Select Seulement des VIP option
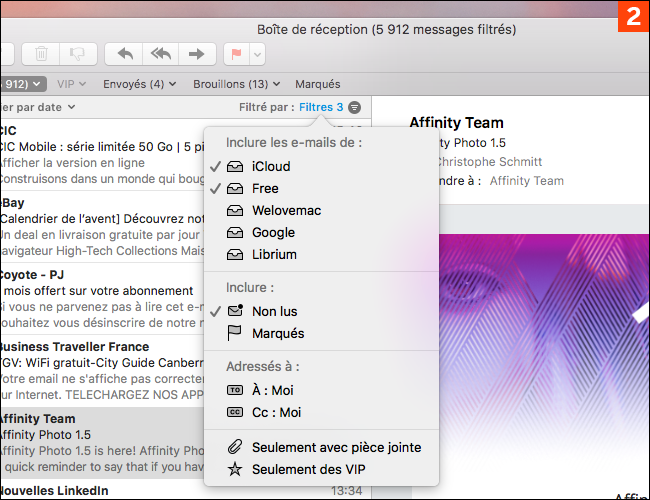This screenshot has width=650, height=500. pyautogui.click(x=321, y=469)
